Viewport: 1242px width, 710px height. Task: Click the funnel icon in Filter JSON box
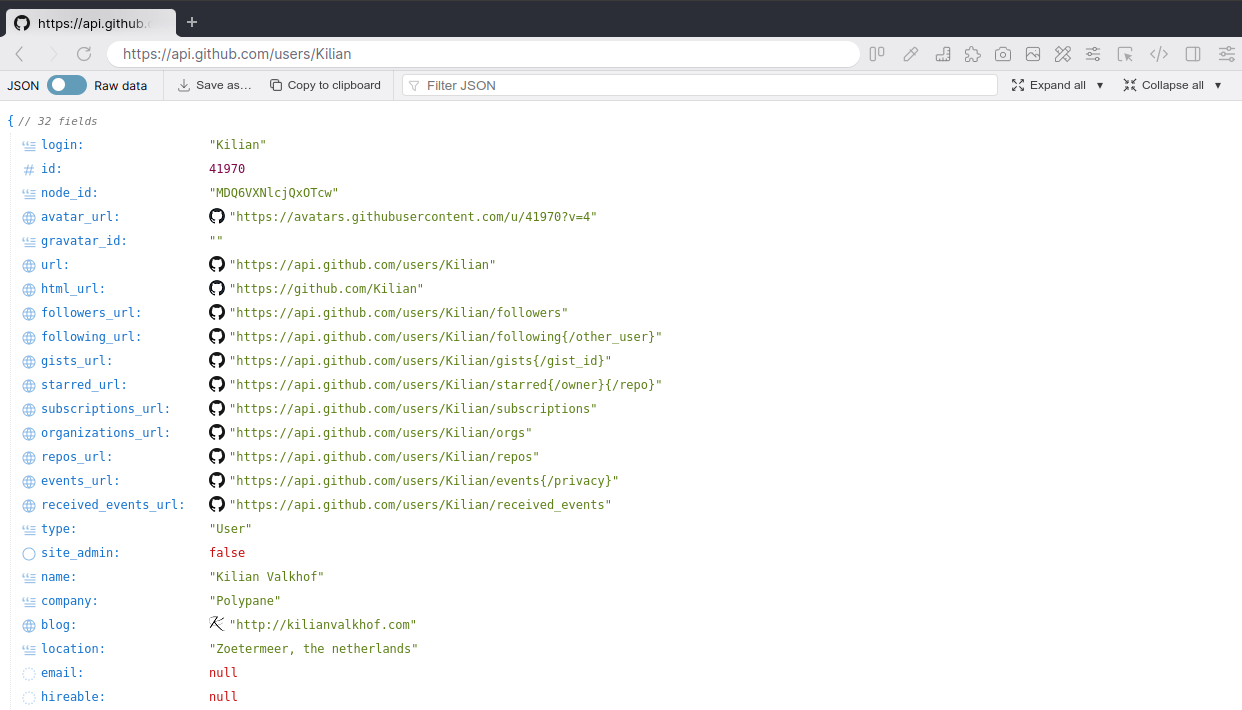point(414,86)
